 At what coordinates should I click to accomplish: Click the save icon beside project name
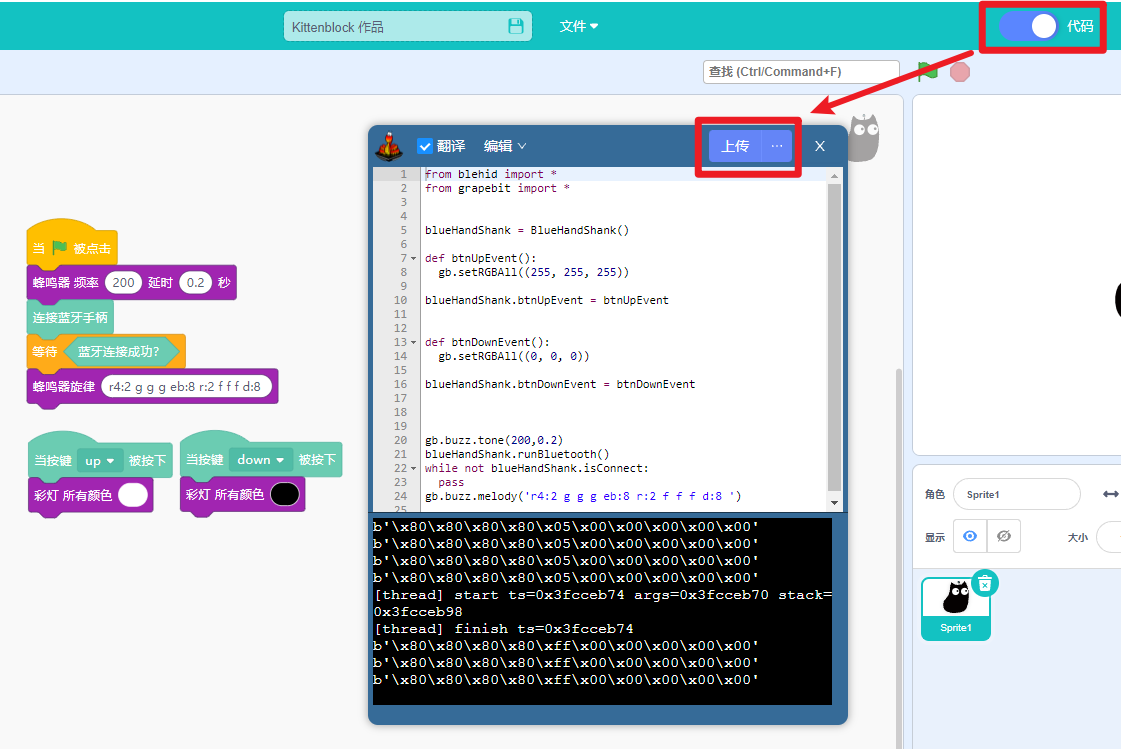[515, 26]
